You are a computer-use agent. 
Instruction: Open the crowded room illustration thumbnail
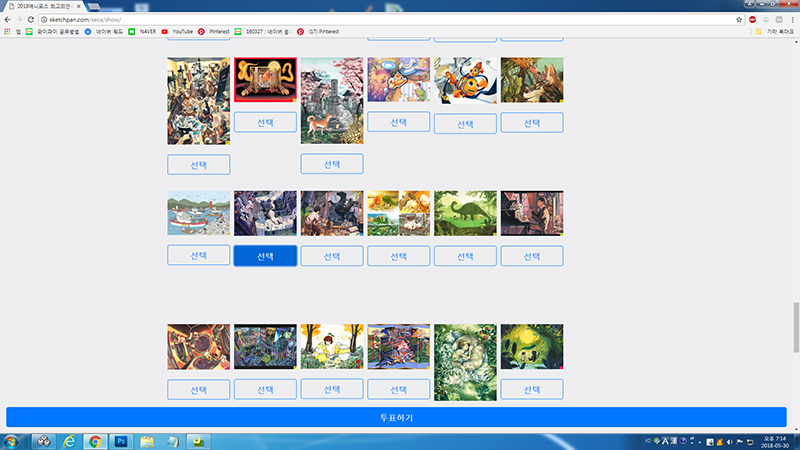coord(198,101)
